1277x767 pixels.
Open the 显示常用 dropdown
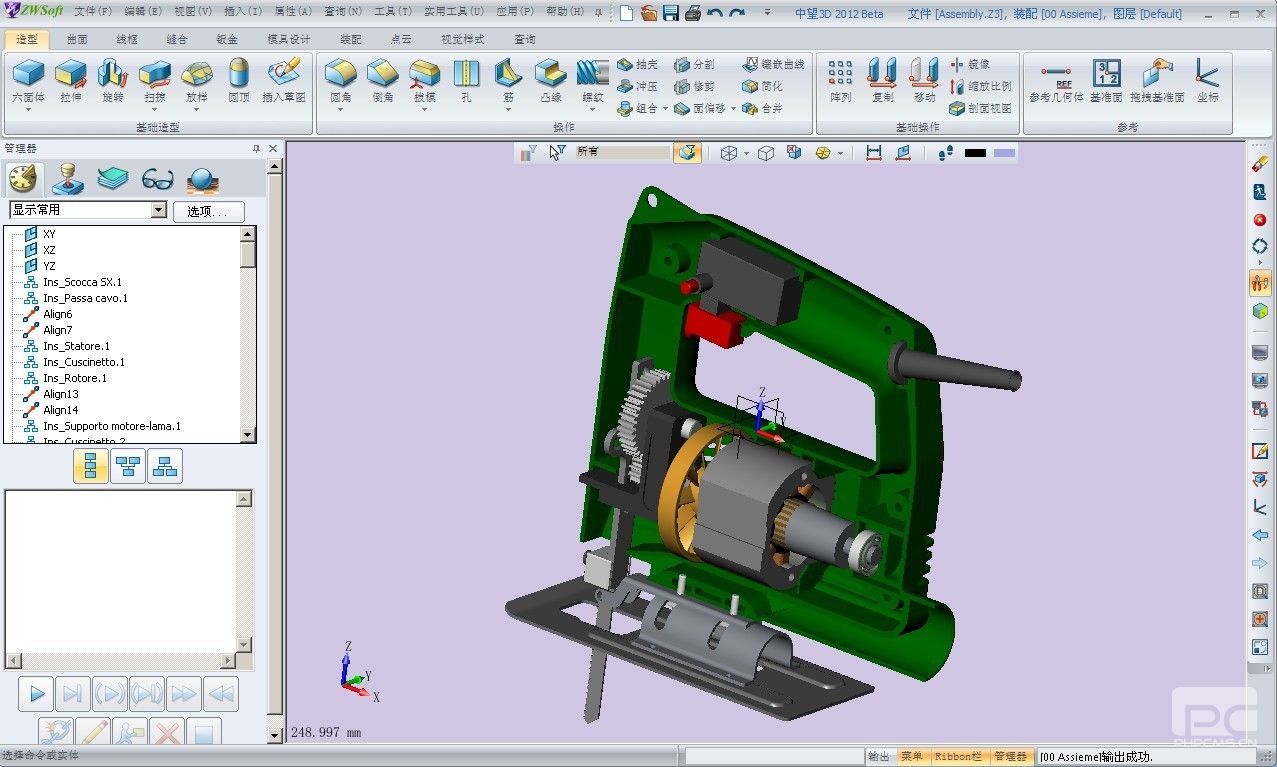coord(160,210)
